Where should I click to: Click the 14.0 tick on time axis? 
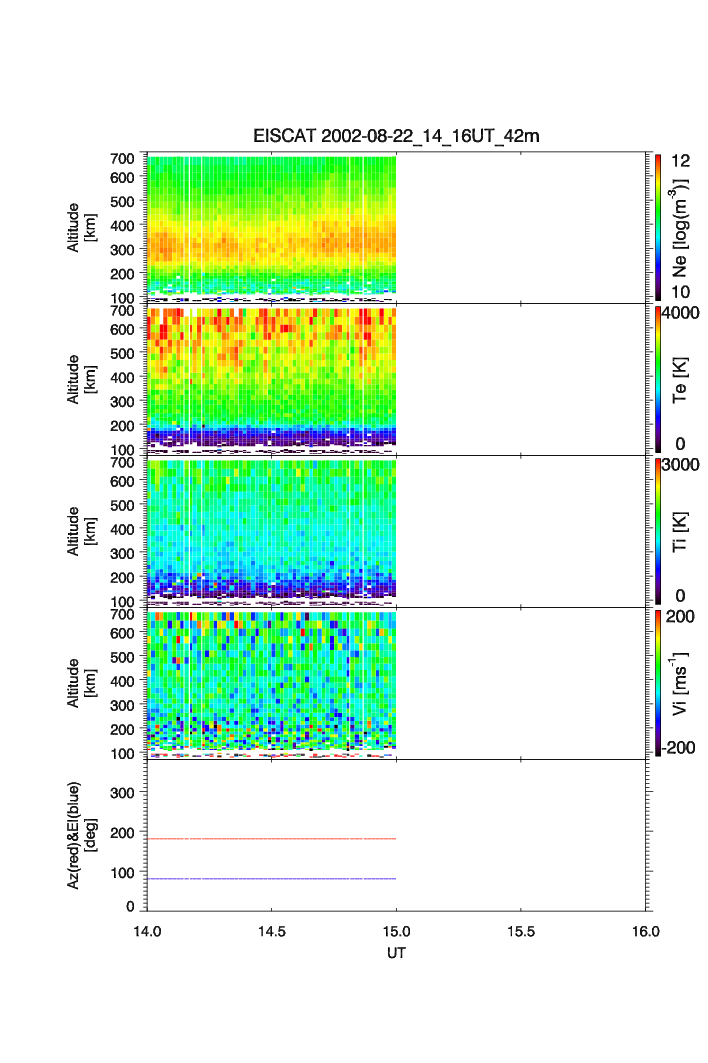point(148,931)
